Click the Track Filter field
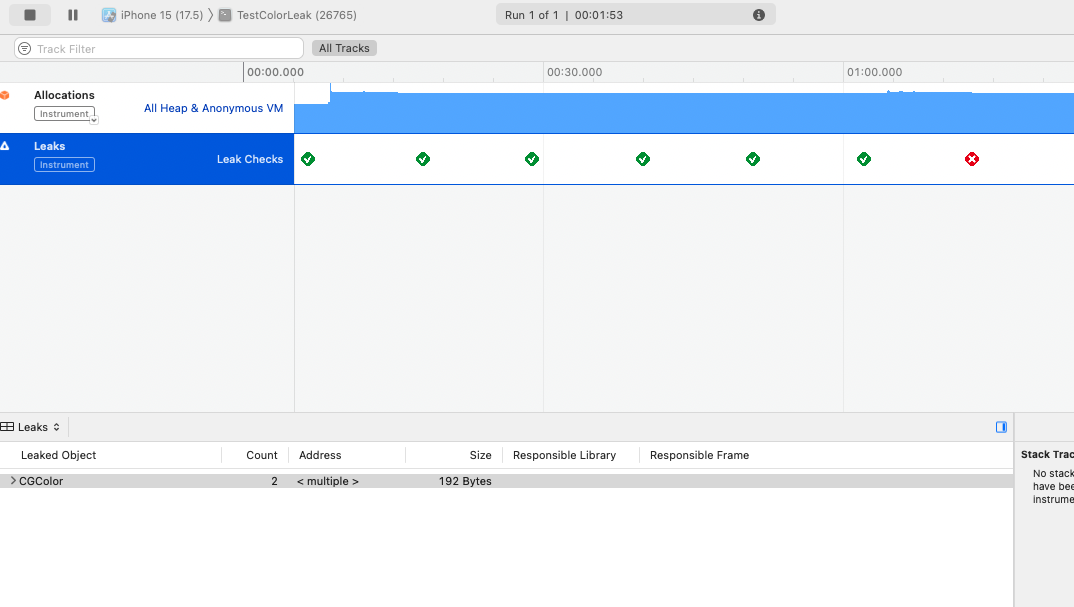The height and width of the screenshot is (607, 1074). (x=160, y=48)
